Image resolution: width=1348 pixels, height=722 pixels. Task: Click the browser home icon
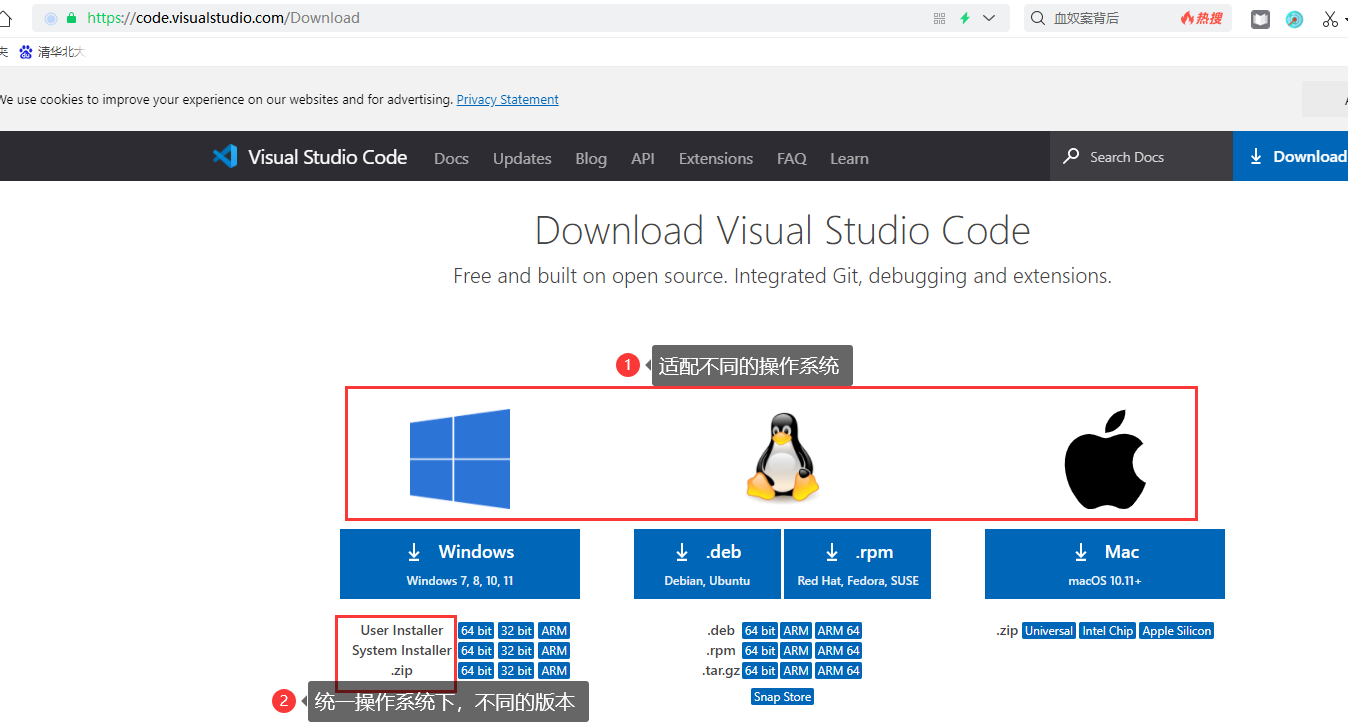pyautogui.click(x=5, y=18)
